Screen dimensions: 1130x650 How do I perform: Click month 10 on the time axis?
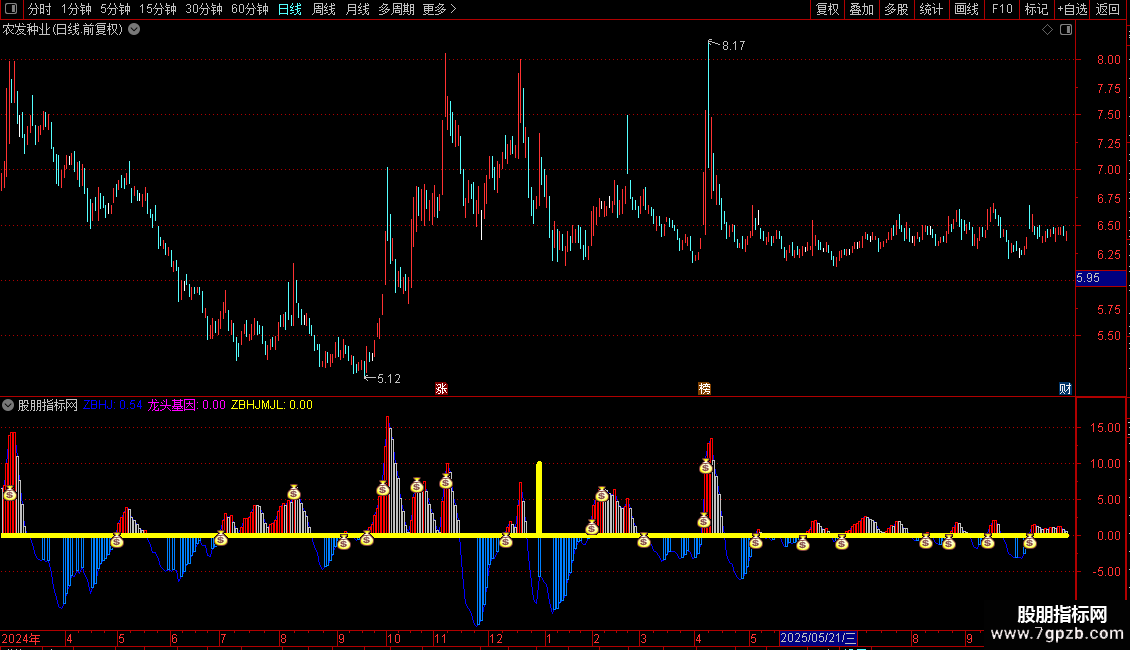[x=393, y=638]
